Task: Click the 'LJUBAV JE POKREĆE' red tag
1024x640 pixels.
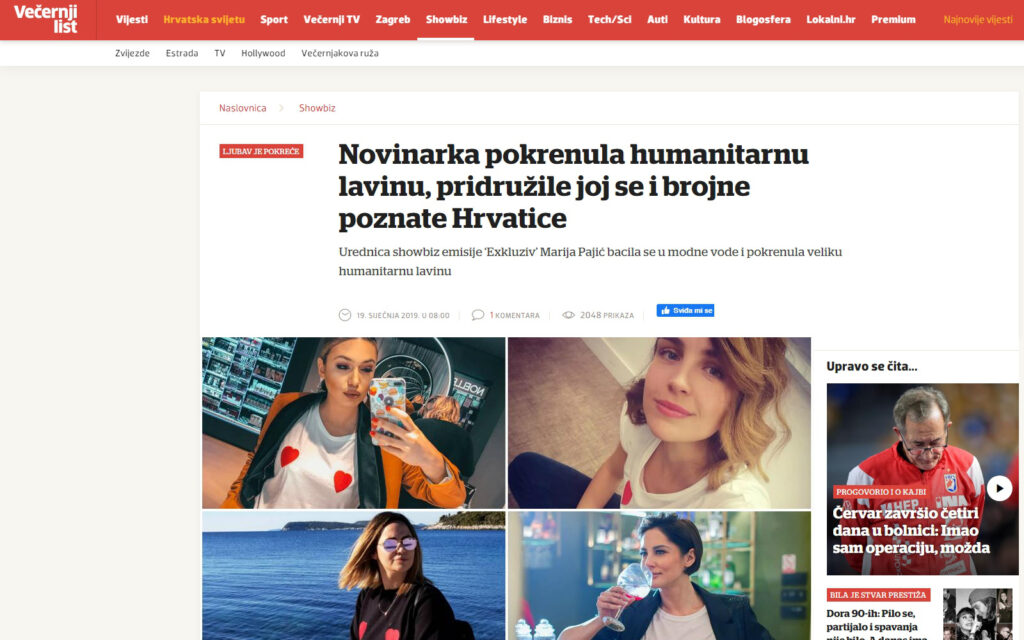Action: 261,151
